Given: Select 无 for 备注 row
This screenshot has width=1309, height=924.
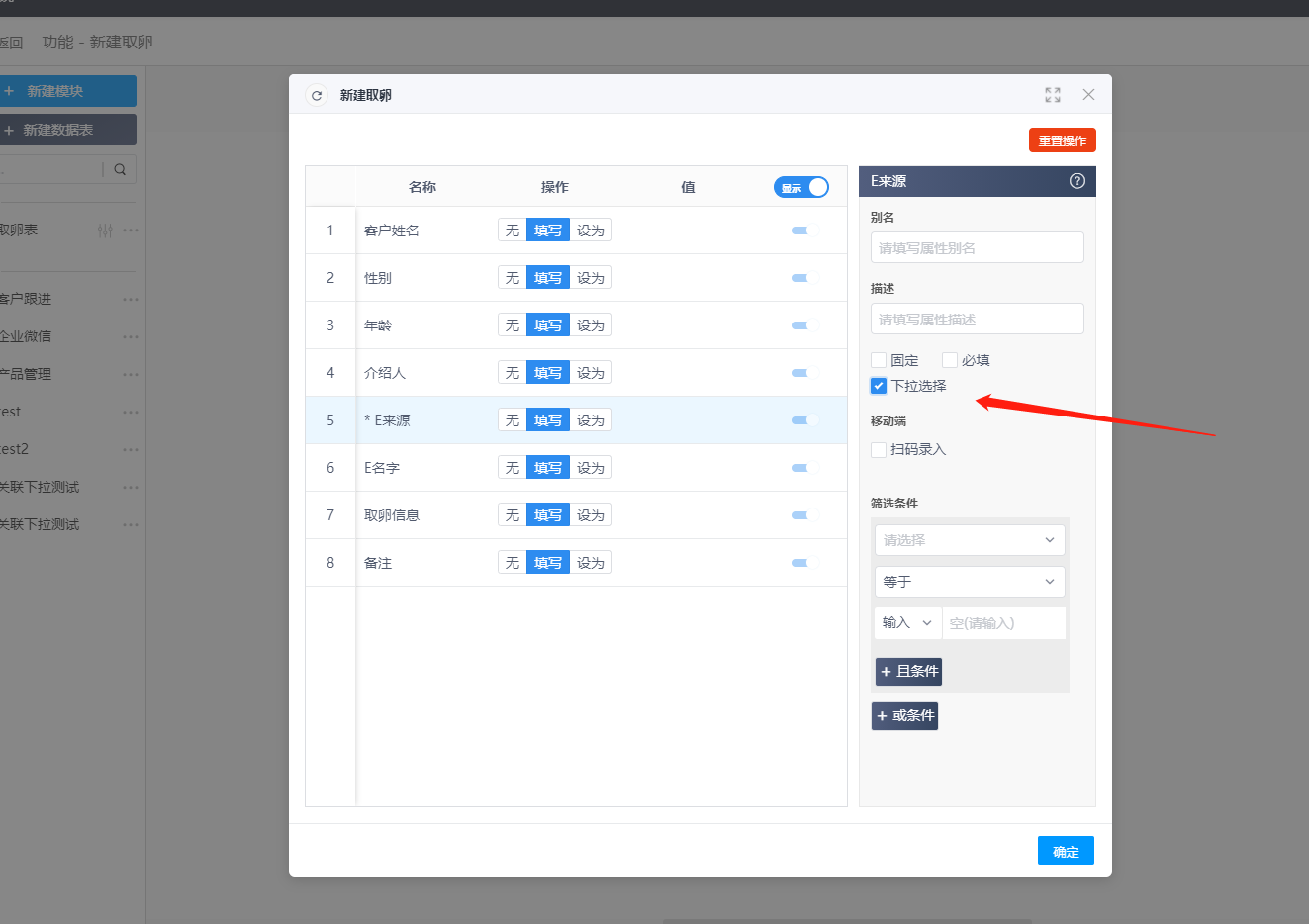Looking at the screenshot, I should pyautogui.click(x=513, y=563).
